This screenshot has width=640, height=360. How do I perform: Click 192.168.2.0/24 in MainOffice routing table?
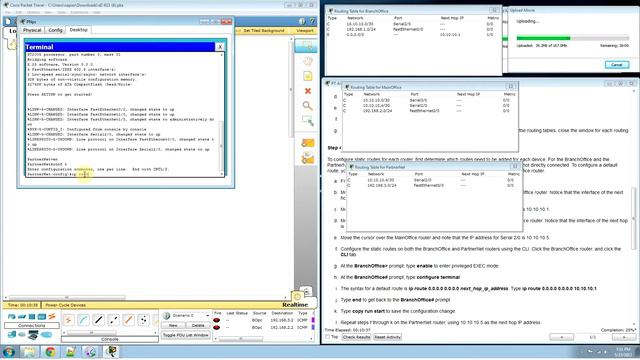(378, 111)
